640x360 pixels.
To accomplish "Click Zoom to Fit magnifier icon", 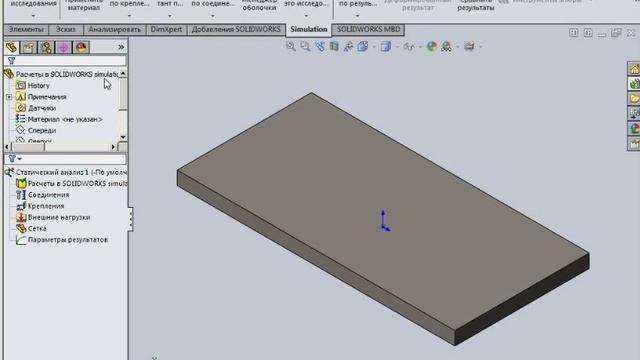I will click(x=291, y=47).
